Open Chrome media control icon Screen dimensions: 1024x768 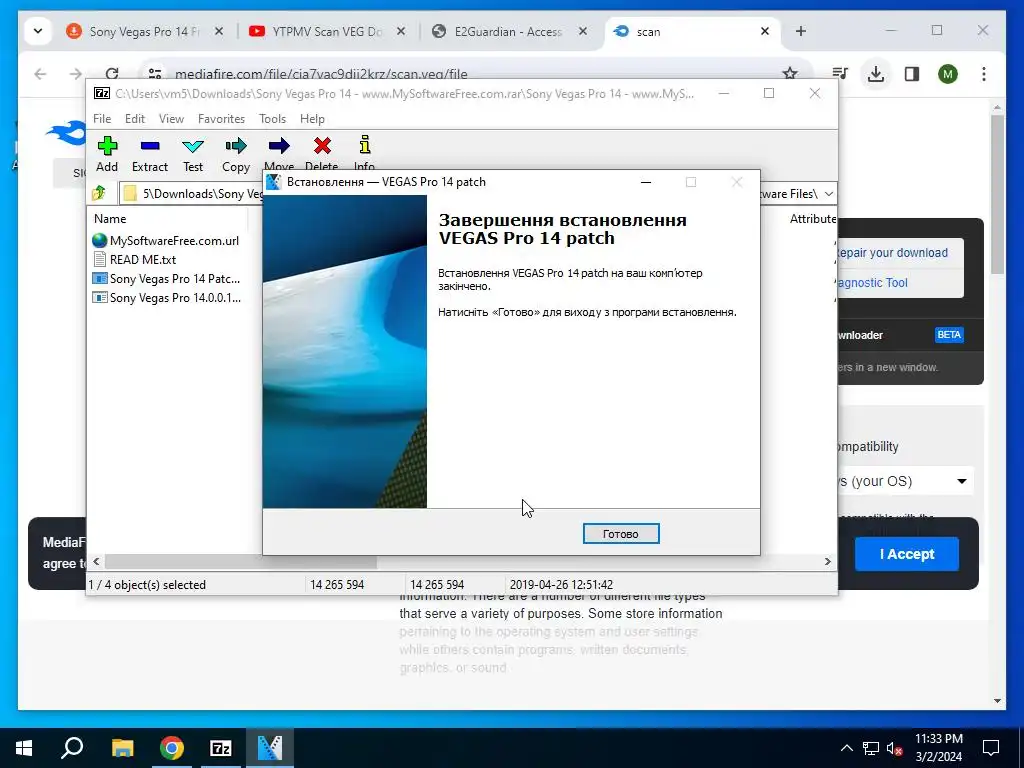coord(840,74)
